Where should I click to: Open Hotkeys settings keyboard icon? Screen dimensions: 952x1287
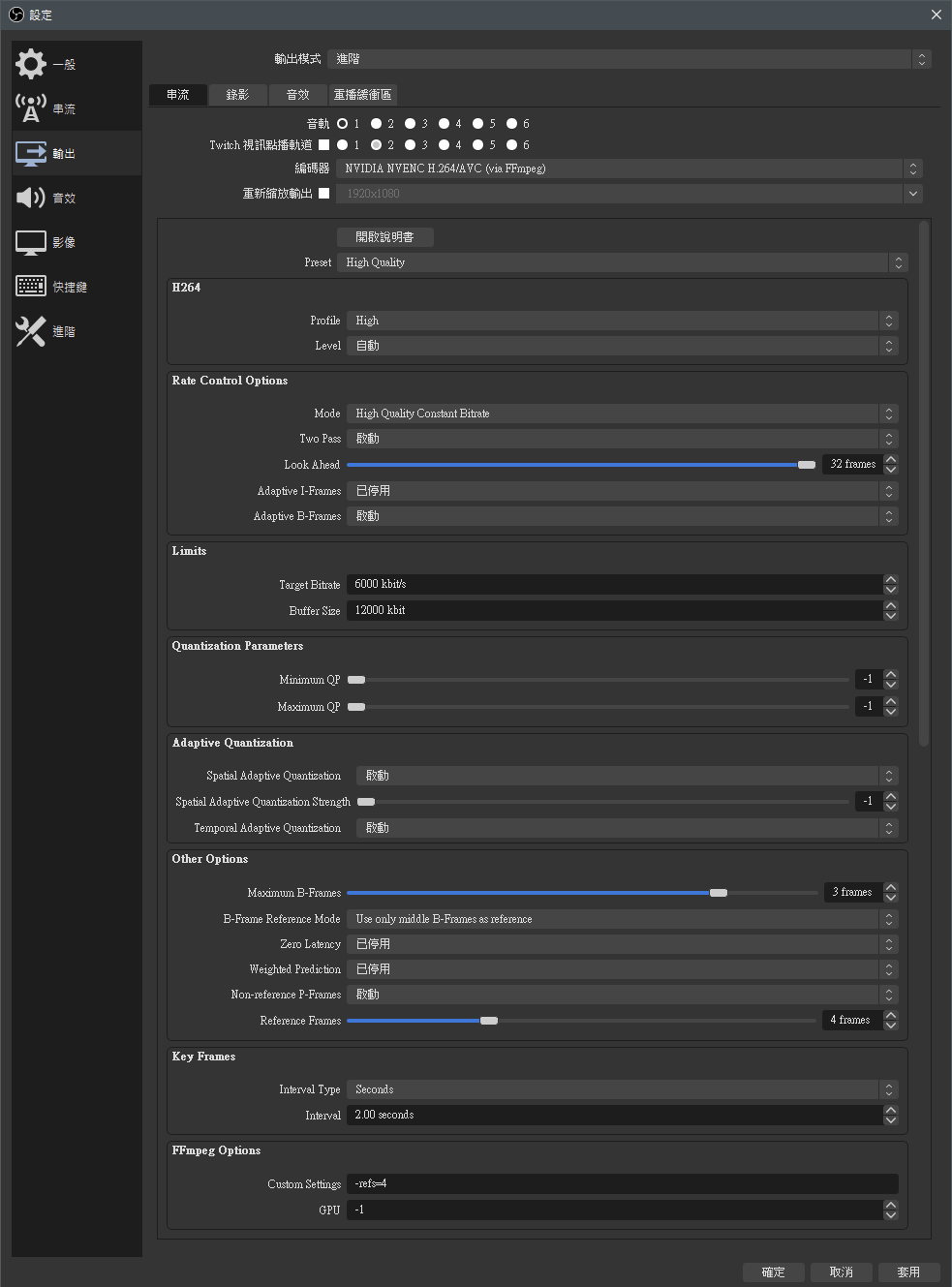pyautogui.click(x=31, y=287)
